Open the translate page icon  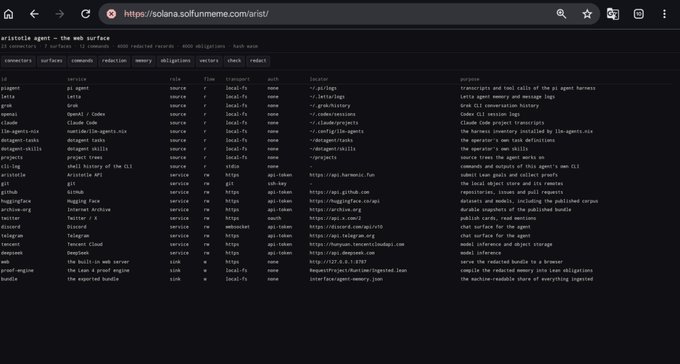tap(613, 14)
